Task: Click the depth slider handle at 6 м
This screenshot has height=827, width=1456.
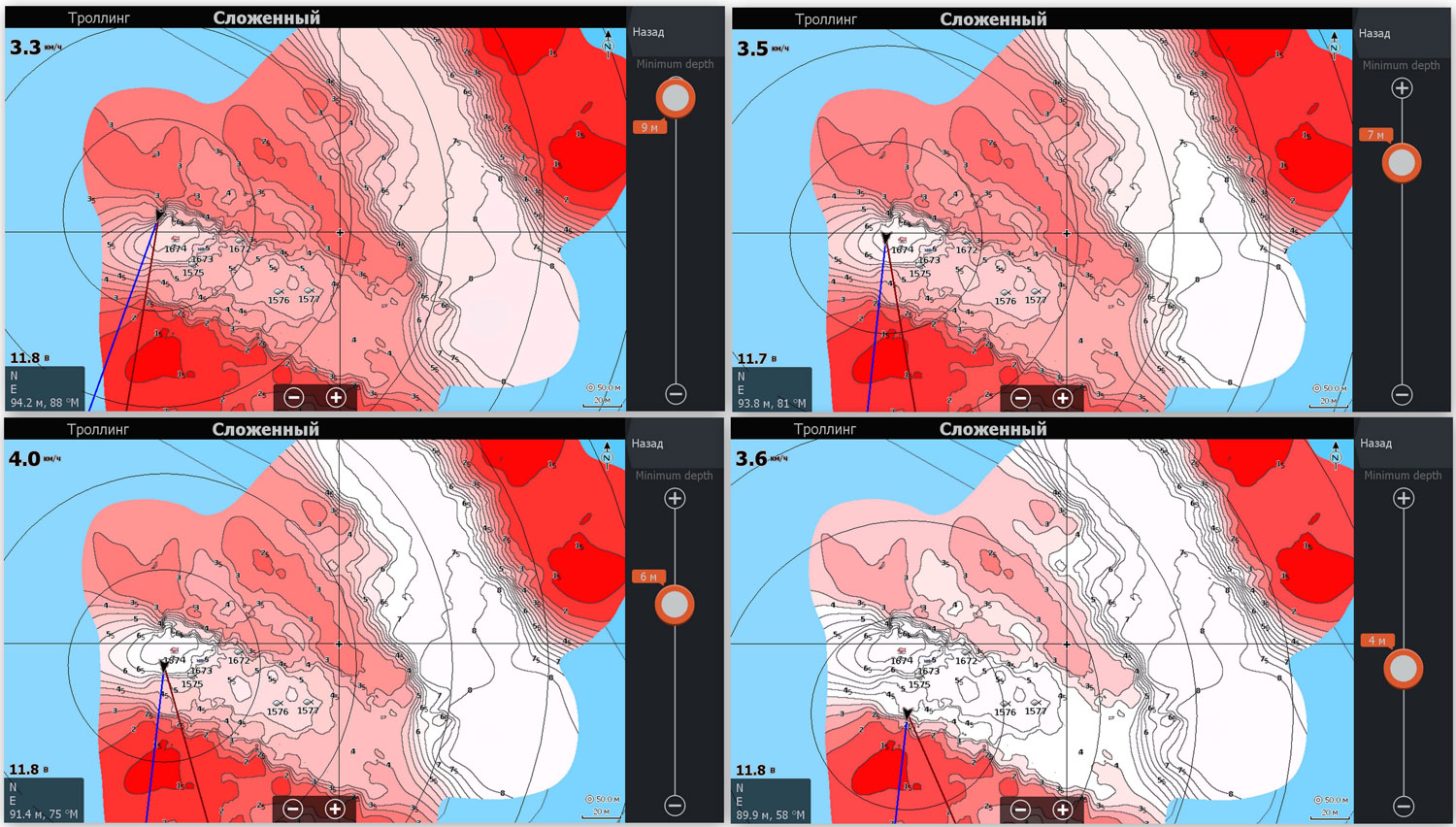Action: (x=674, y=605)
